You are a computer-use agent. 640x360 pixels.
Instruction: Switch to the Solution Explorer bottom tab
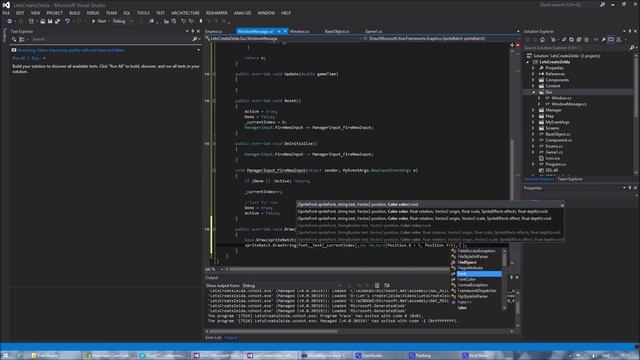[x=539, y=179]
